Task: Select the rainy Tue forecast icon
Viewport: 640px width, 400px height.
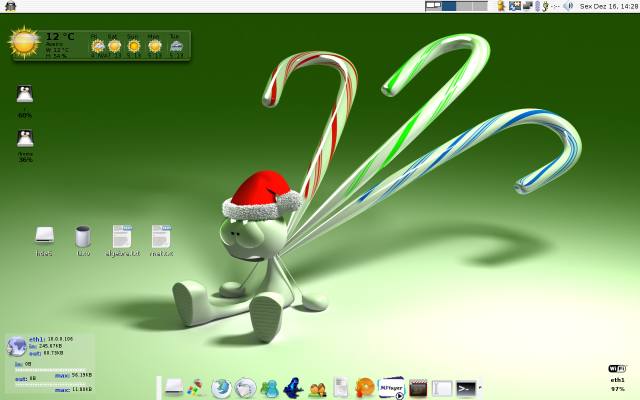Action: click(176, 46)
